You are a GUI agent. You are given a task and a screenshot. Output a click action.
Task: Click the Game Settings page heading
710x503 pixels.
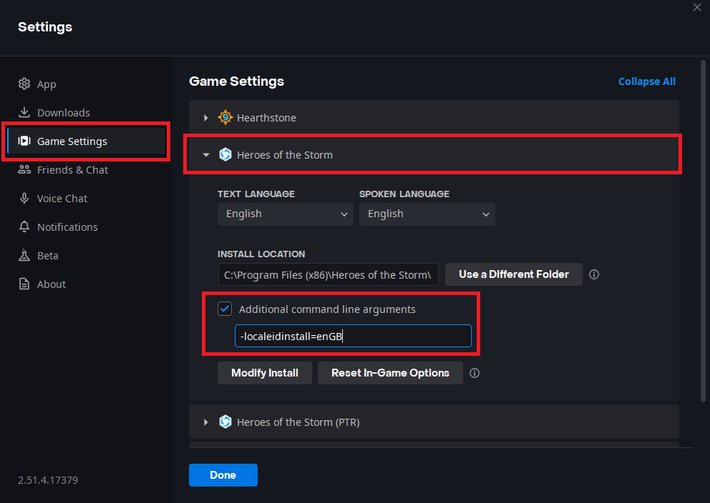pos(236,81)
